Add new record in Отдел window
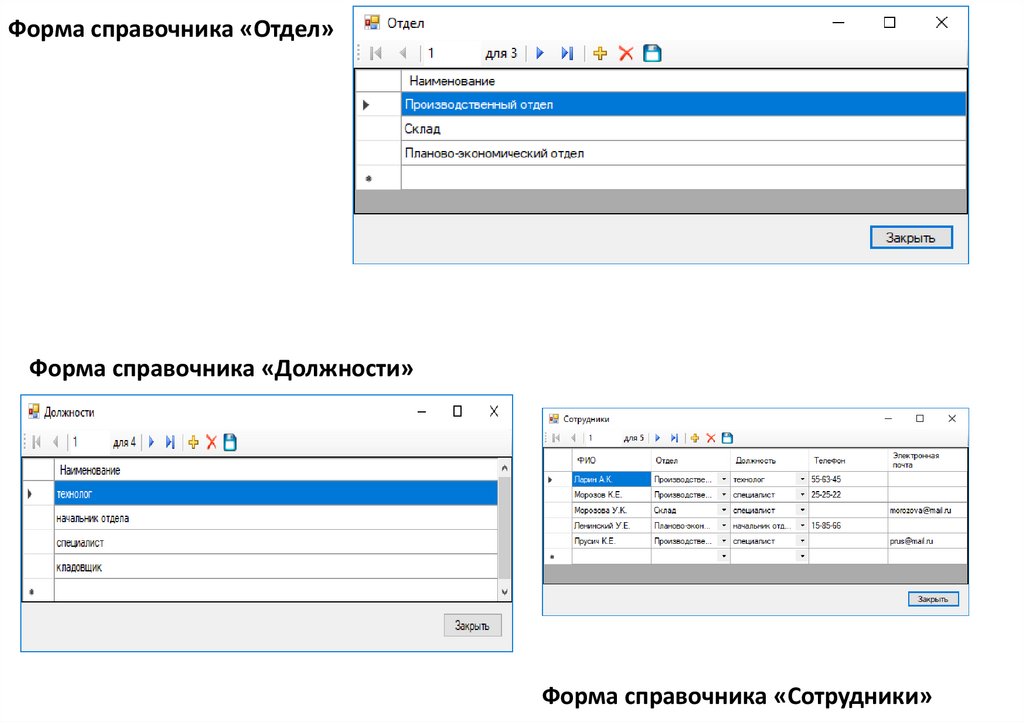Viewport: 1024px width, 723px height. 600,54
